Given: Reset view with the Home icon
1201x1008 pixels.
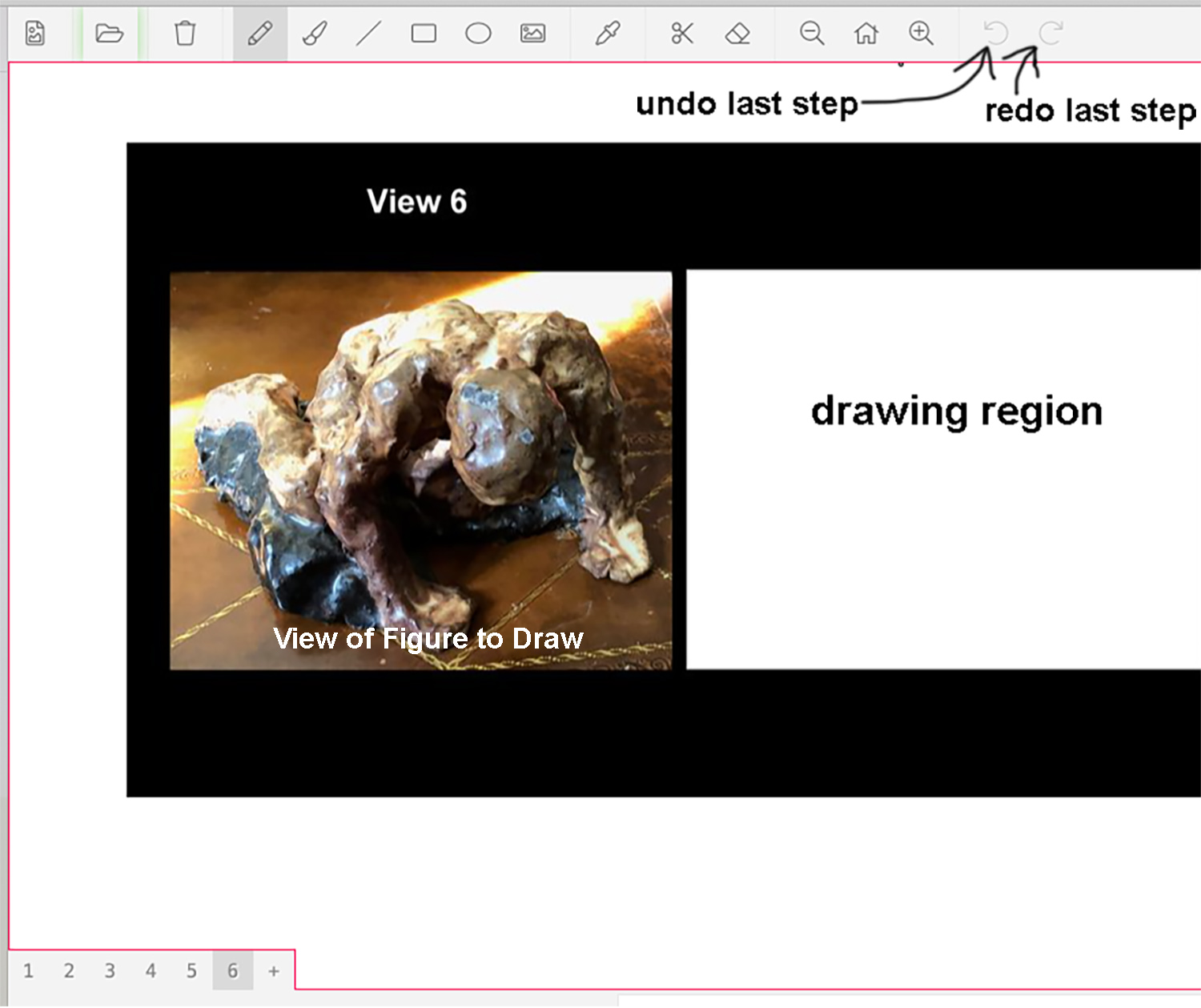Looking at the screenshot, I should coord(866,34).
